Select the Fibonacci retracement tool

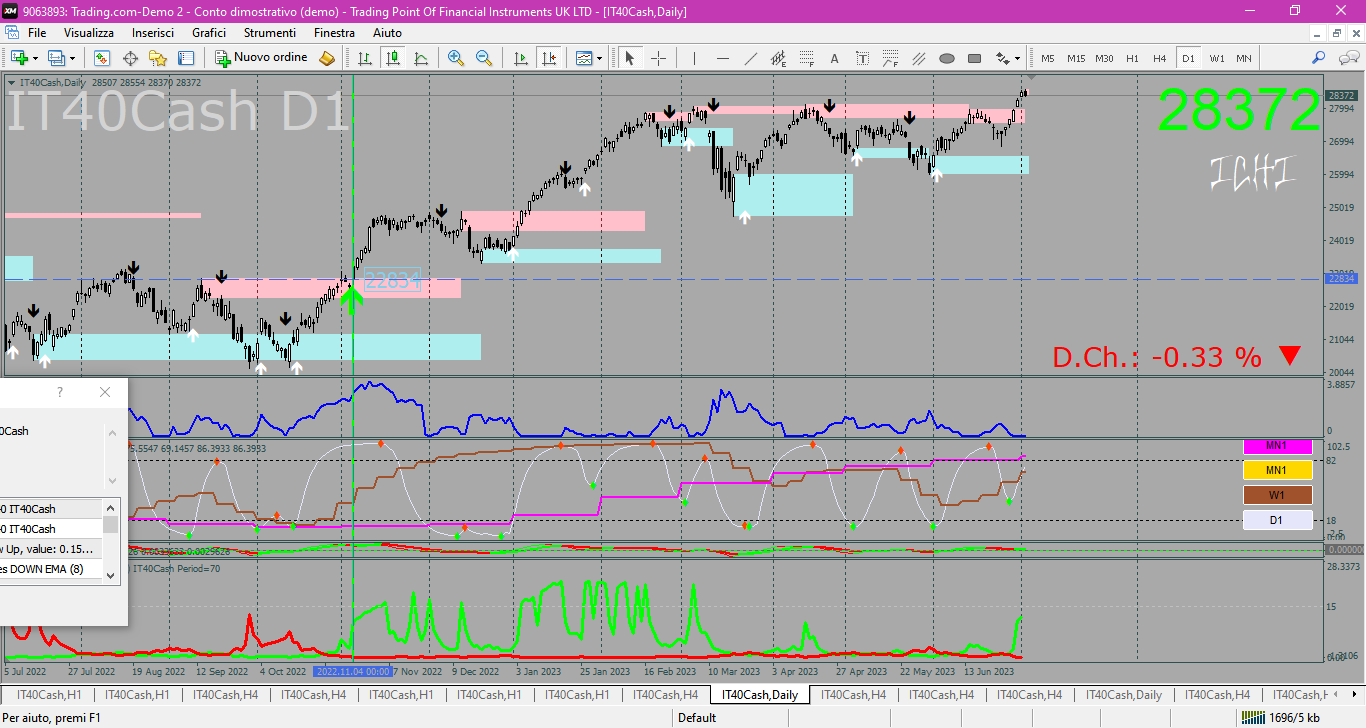[x=806, y=58]
